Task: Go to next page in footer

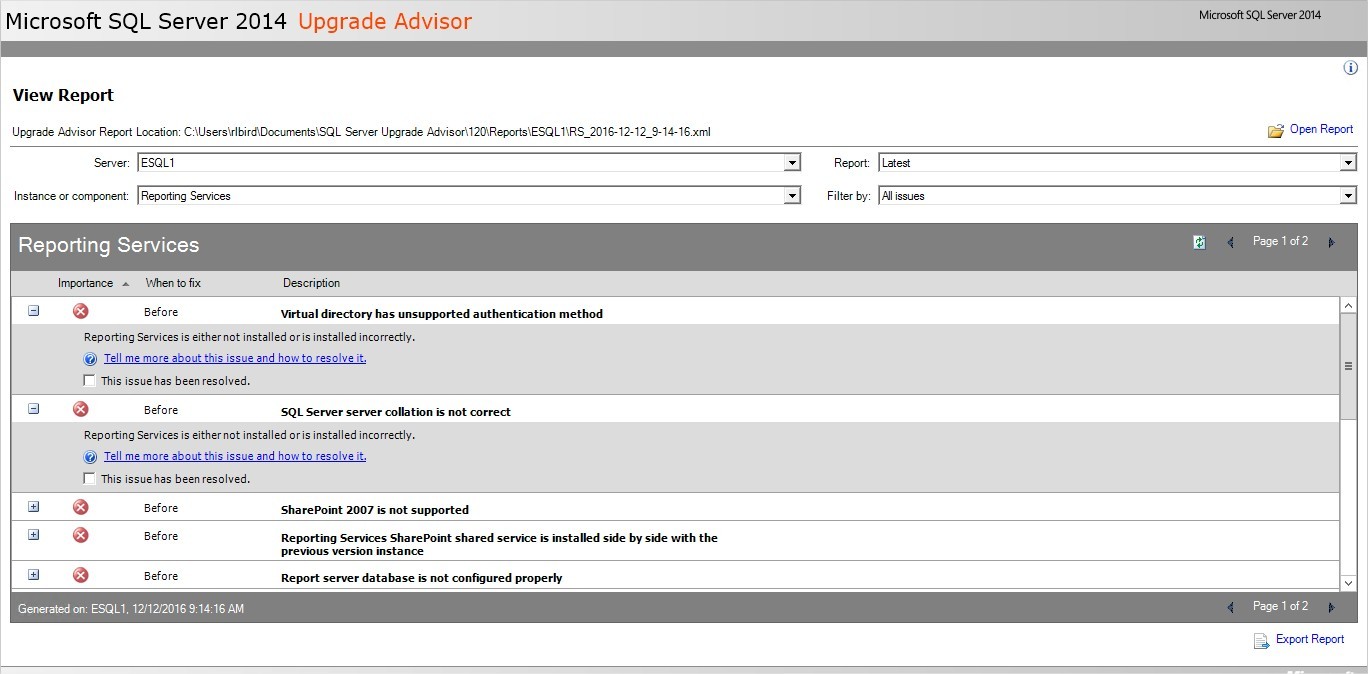Action: pyautogui.click(x=1331, y=607)
